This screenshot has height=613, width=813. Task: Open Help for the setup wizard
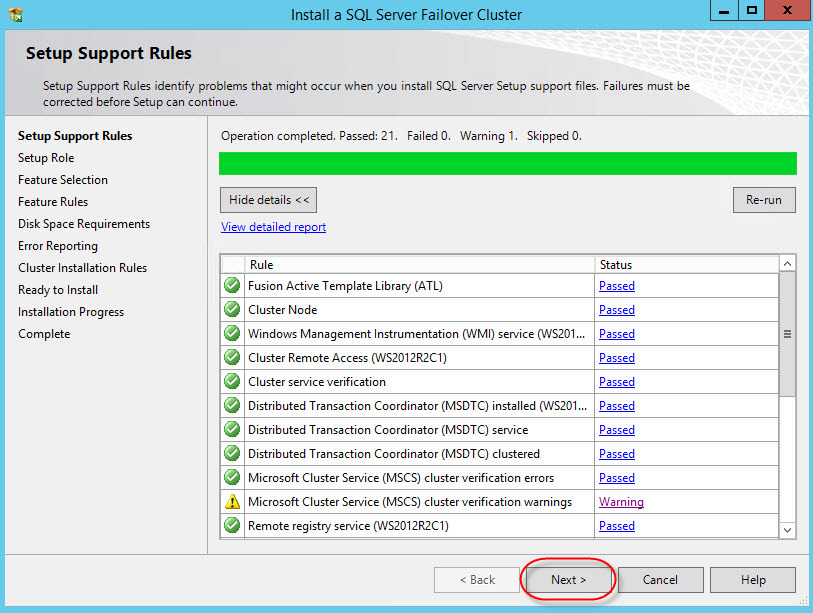tap(752, 579)
